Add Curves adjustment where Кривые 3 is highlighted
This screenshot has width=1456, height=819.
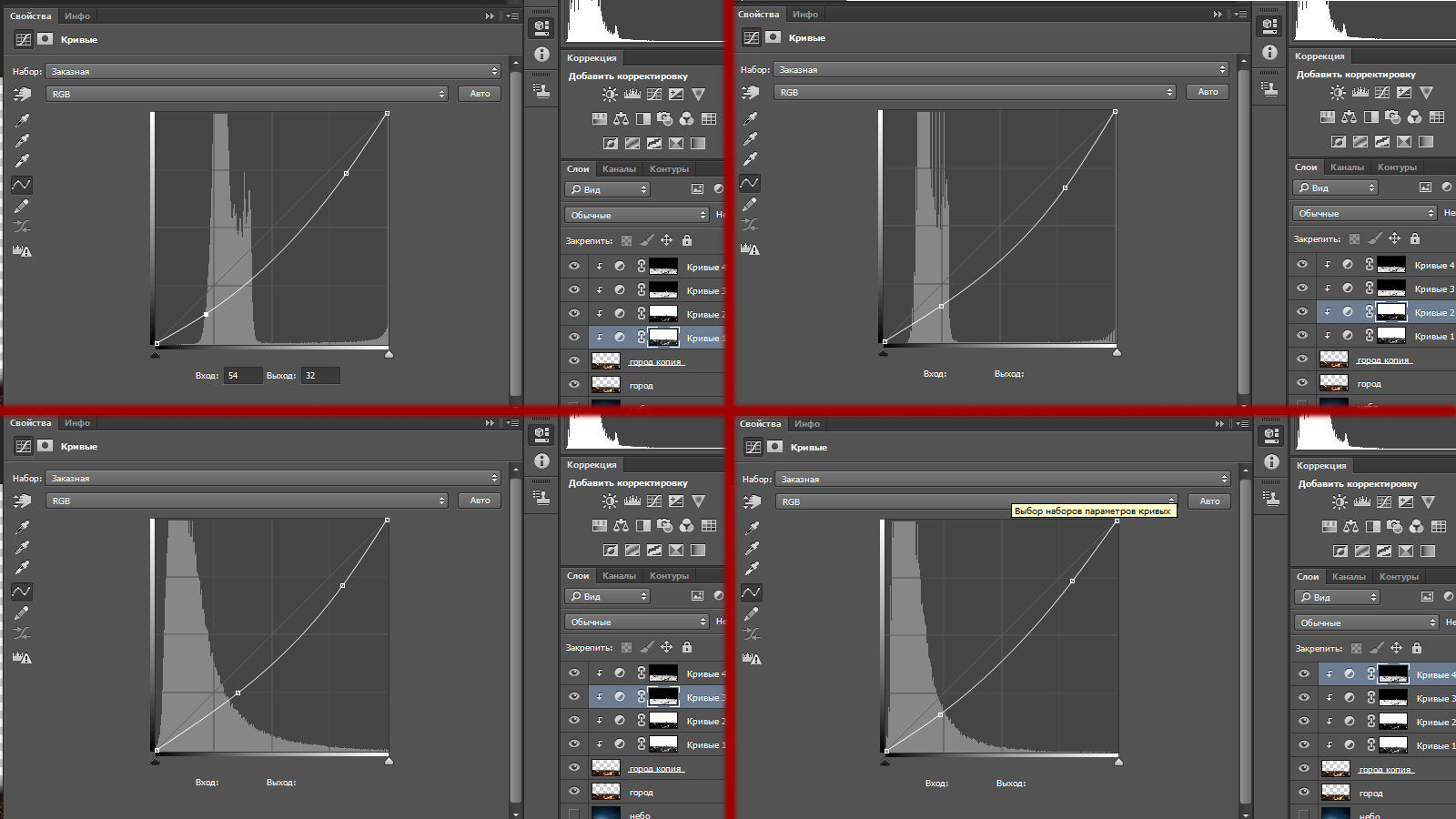click(x=654, y=500)
